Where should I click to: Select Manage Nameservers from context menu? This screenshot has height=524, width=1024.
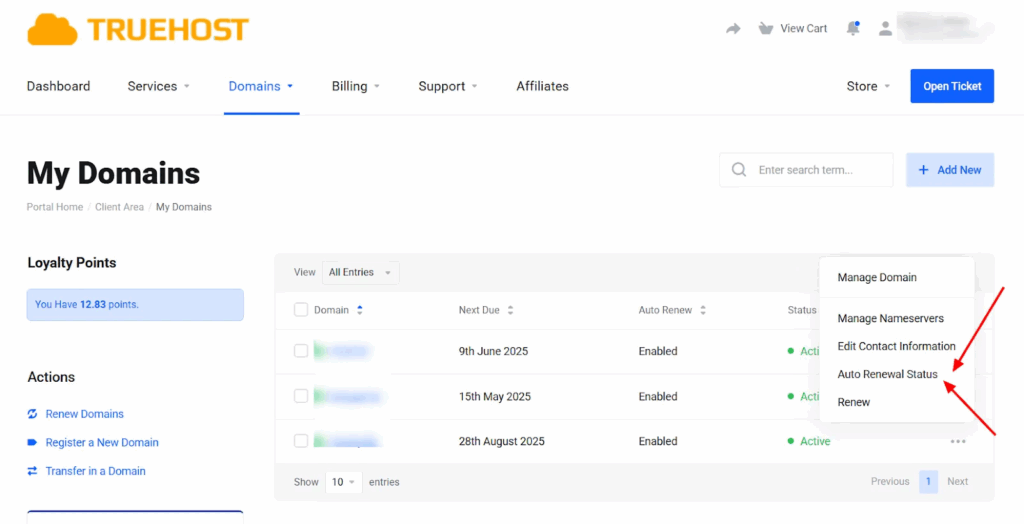[890, 318]
